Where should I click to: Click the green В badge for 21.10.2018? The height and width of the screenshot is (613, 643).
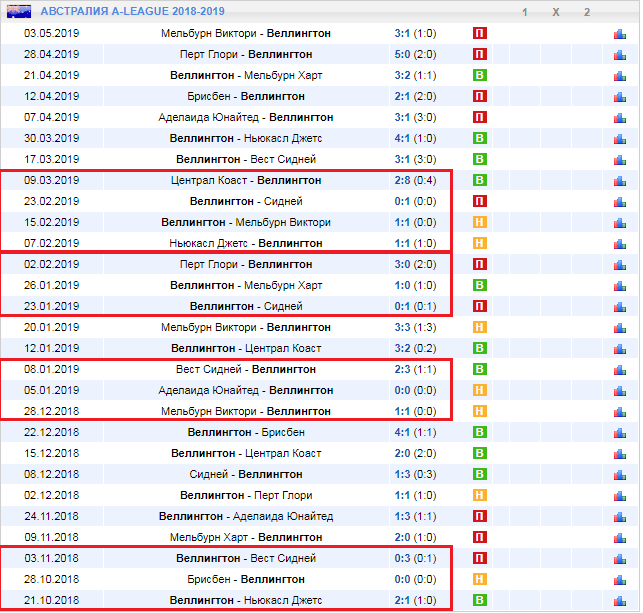pyautogui.click(x=480, y=600)
